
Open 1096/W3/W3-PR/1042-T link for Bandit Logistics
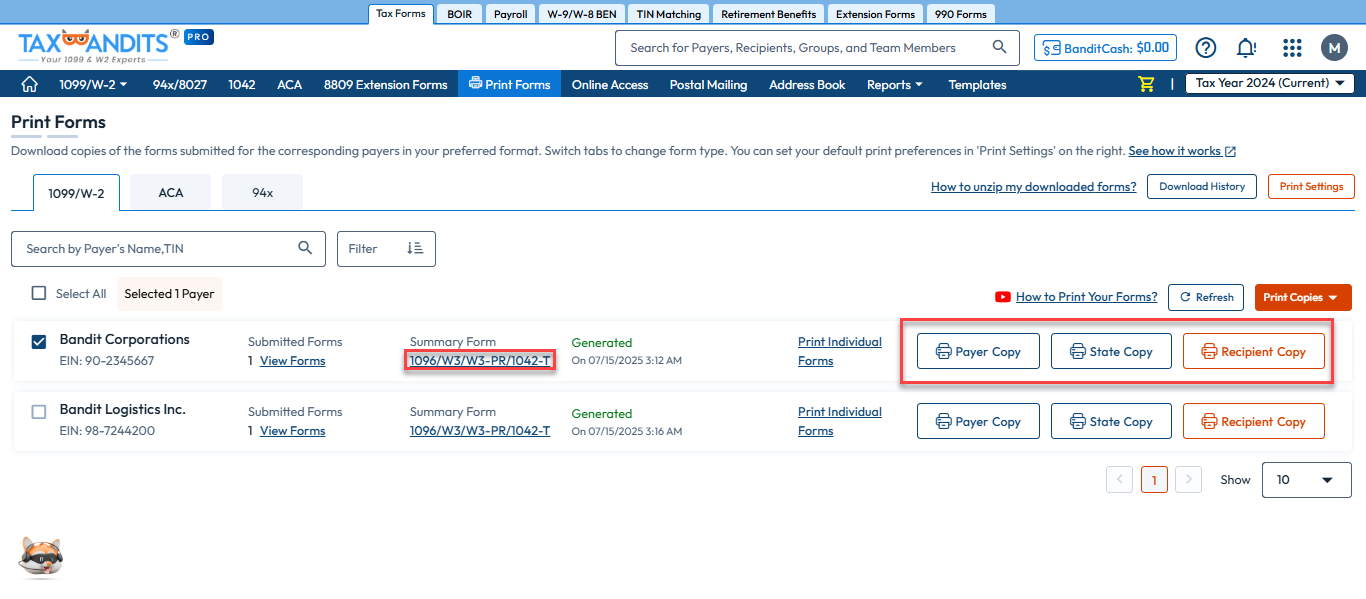tap(480, 430)
